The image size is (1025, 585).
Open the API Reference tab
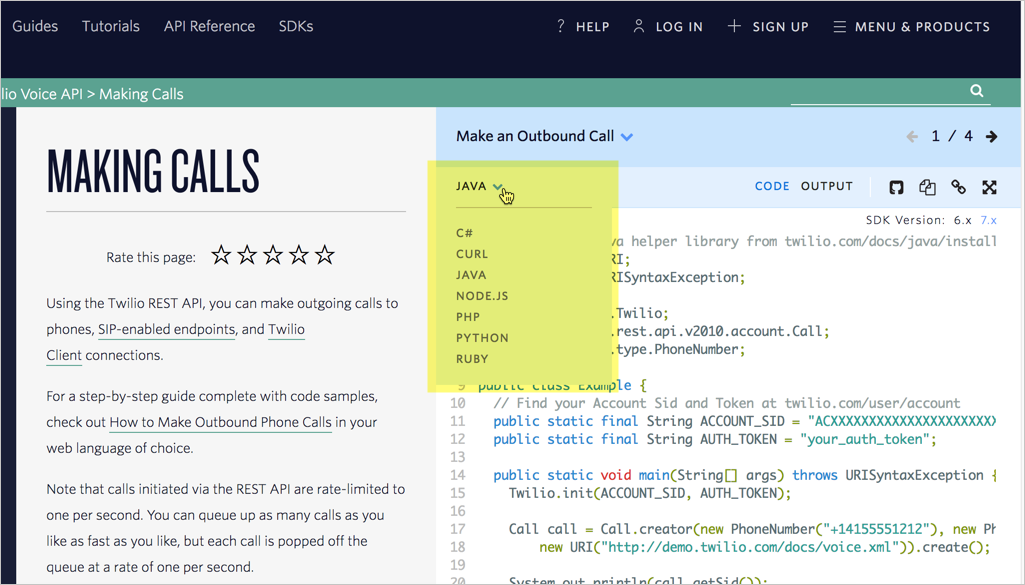209,26
